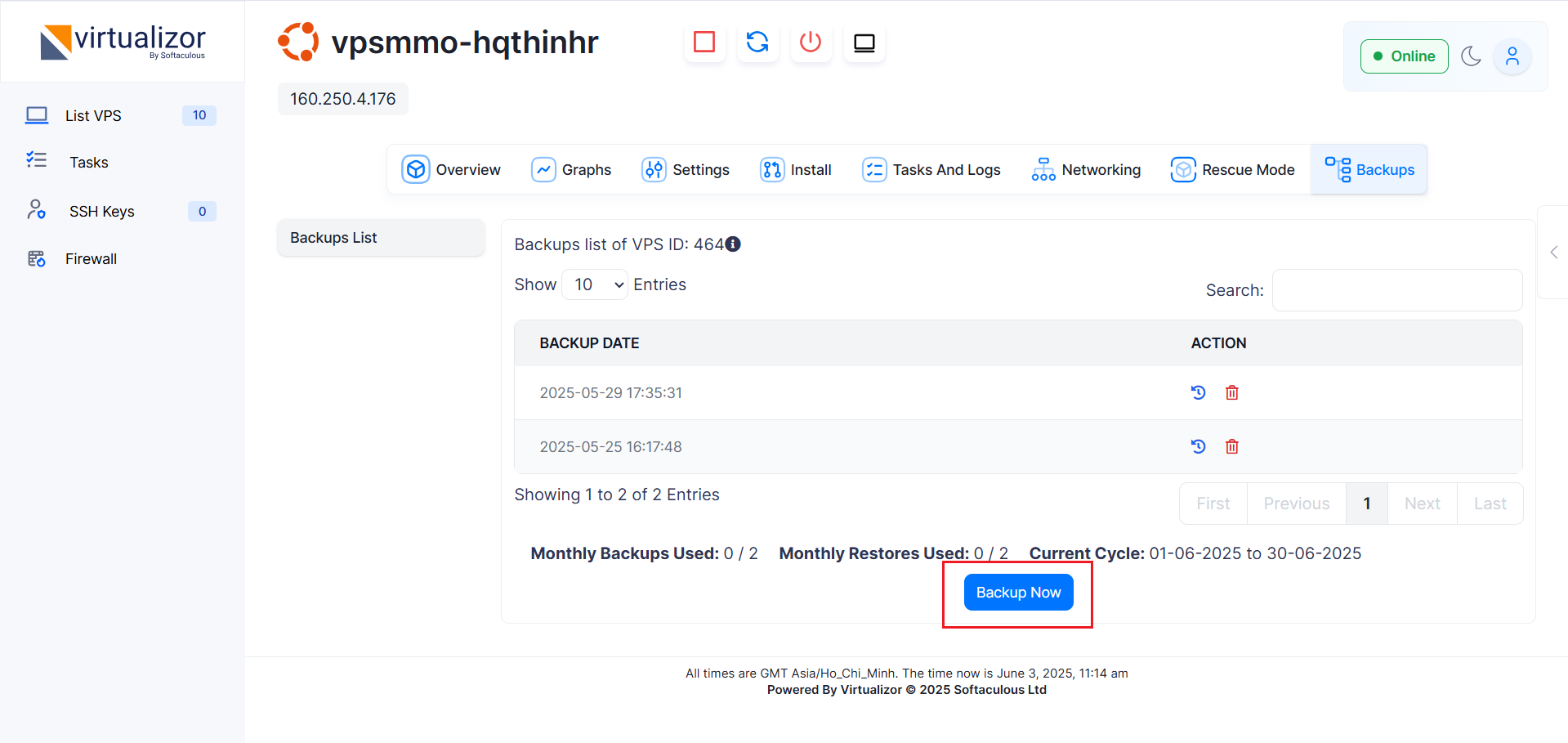Click the Backup Now button

1018,593
